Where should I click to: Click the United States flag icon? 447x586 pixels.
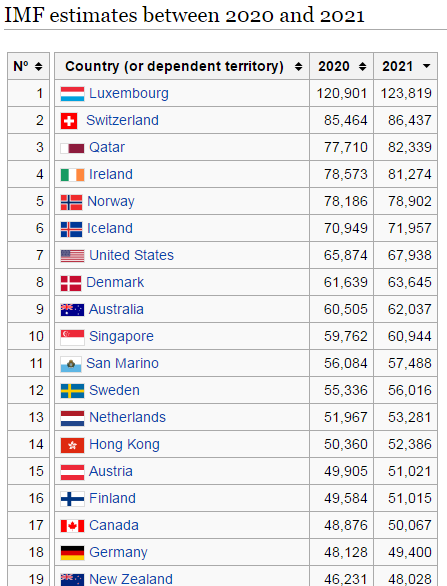click(x=72, y=256)
